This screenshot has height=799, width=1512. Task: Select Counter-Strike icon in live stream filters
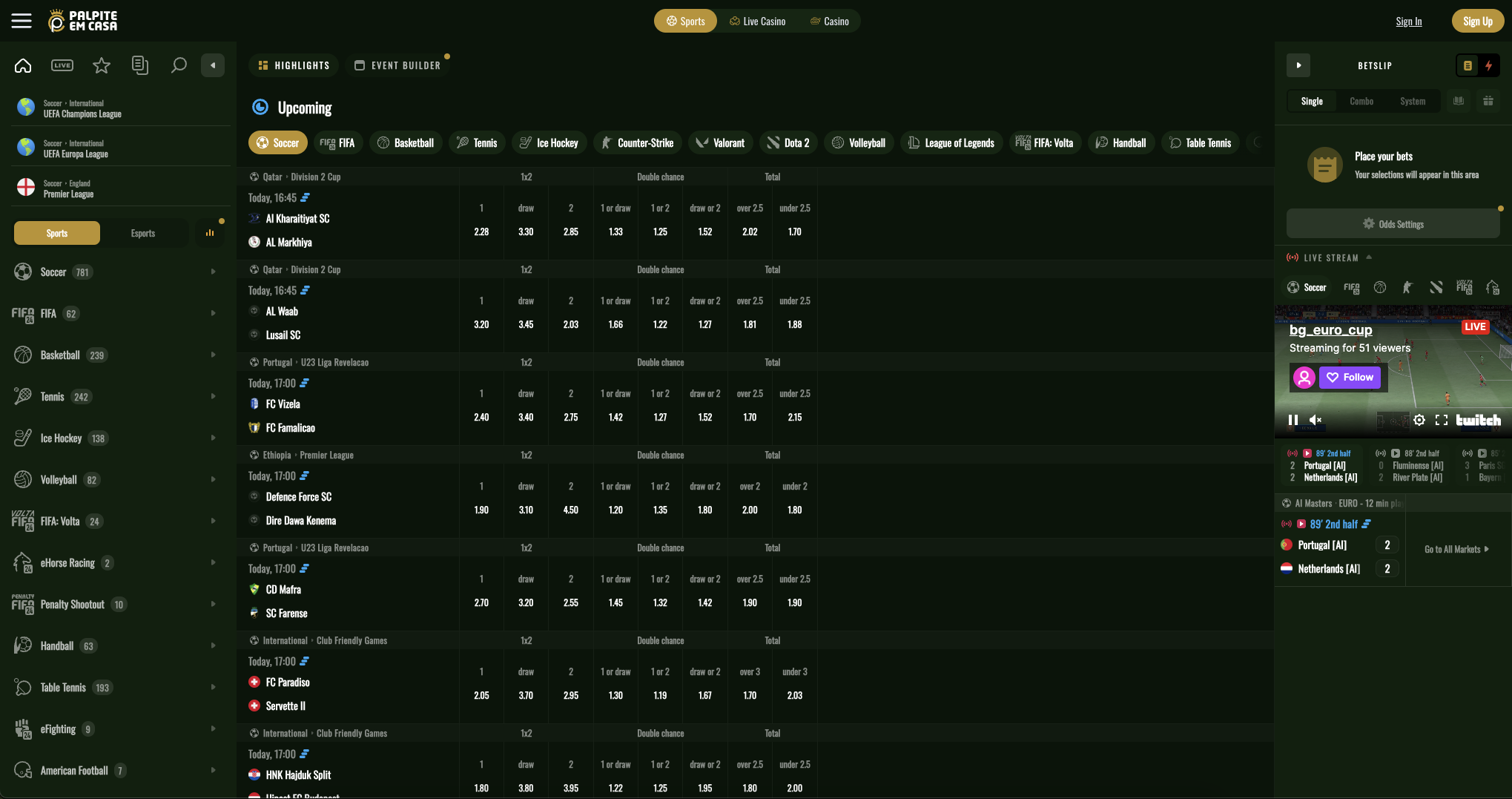[x=1407, y=287]
